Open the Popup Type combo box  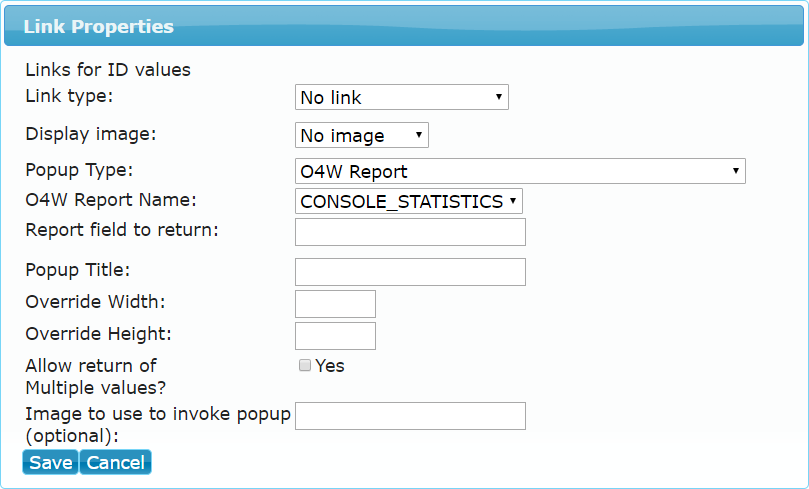520,171
